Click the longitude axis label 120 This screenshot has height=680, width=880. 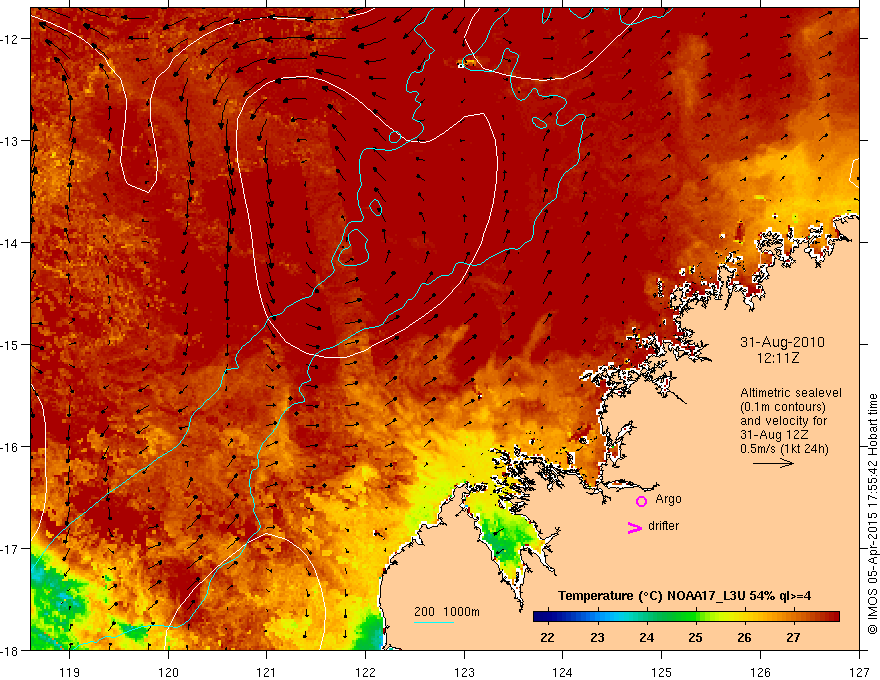point(168,672)
